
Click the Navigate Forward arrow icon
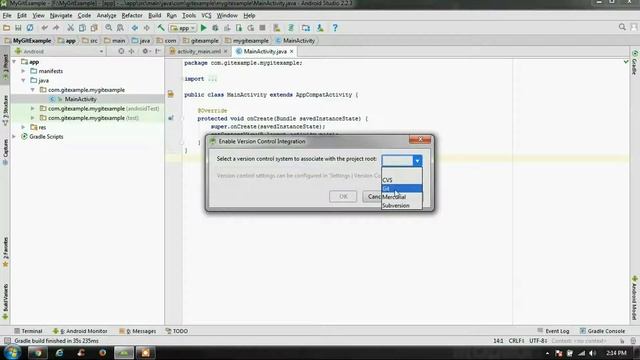point(146,28)
